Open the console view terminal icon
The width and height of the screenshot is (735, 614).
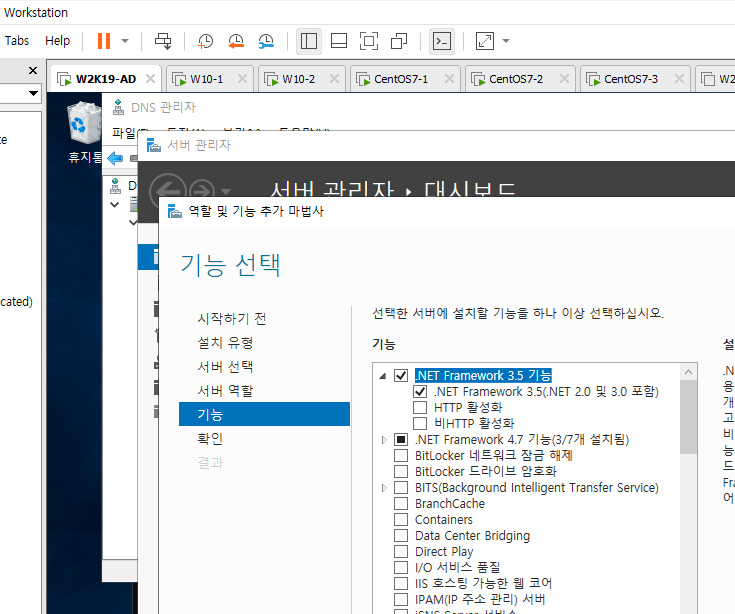[442, 41]
